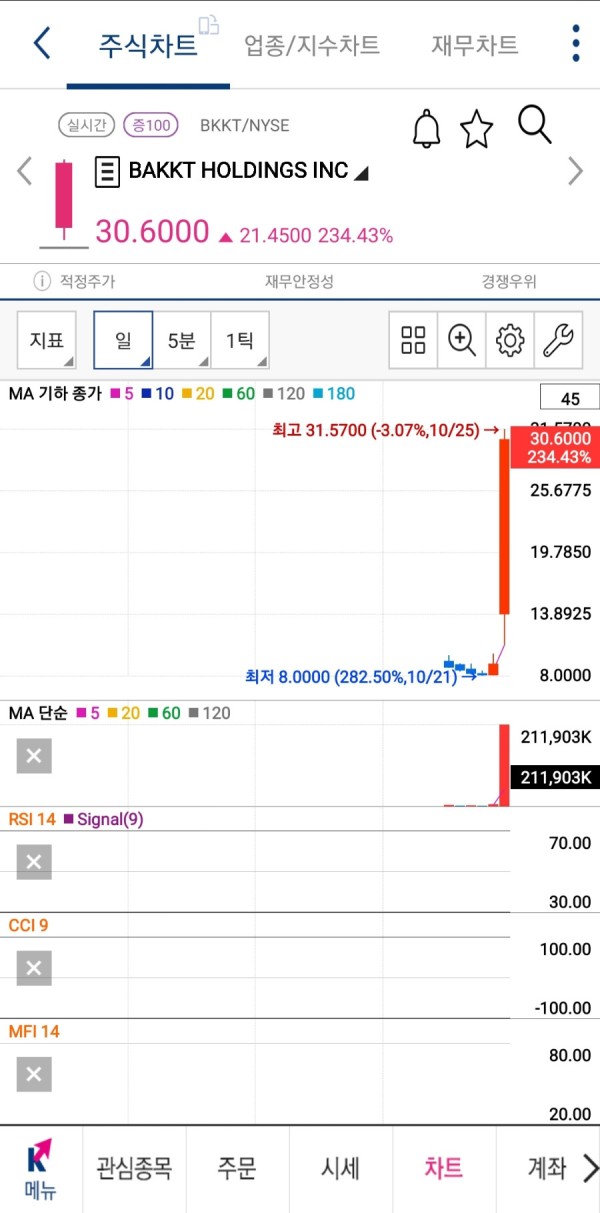Viewport: 600px width, 1213px height.
Task: Select the large red candlestick on chart
Action: [x=503, y=526]
